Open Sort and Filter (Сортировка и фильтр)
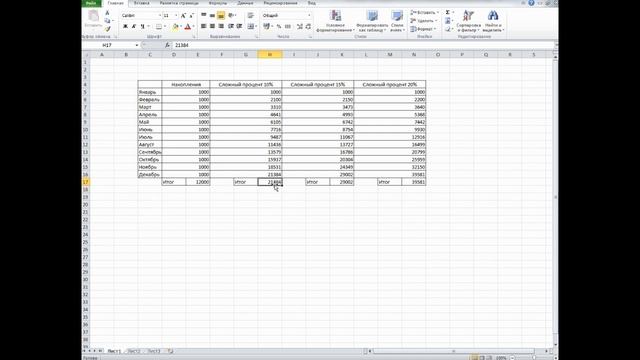Viewport: 640px width, 360px height. click(468, 21)
